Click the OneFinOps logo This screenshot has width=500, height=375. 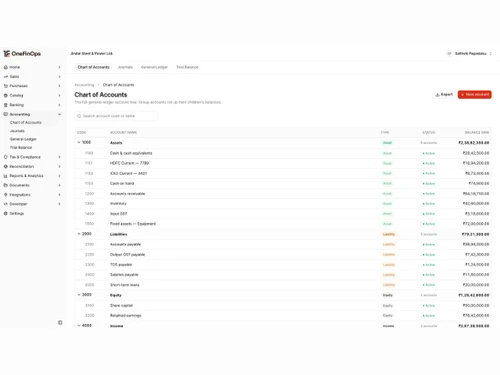click(22, 54)
